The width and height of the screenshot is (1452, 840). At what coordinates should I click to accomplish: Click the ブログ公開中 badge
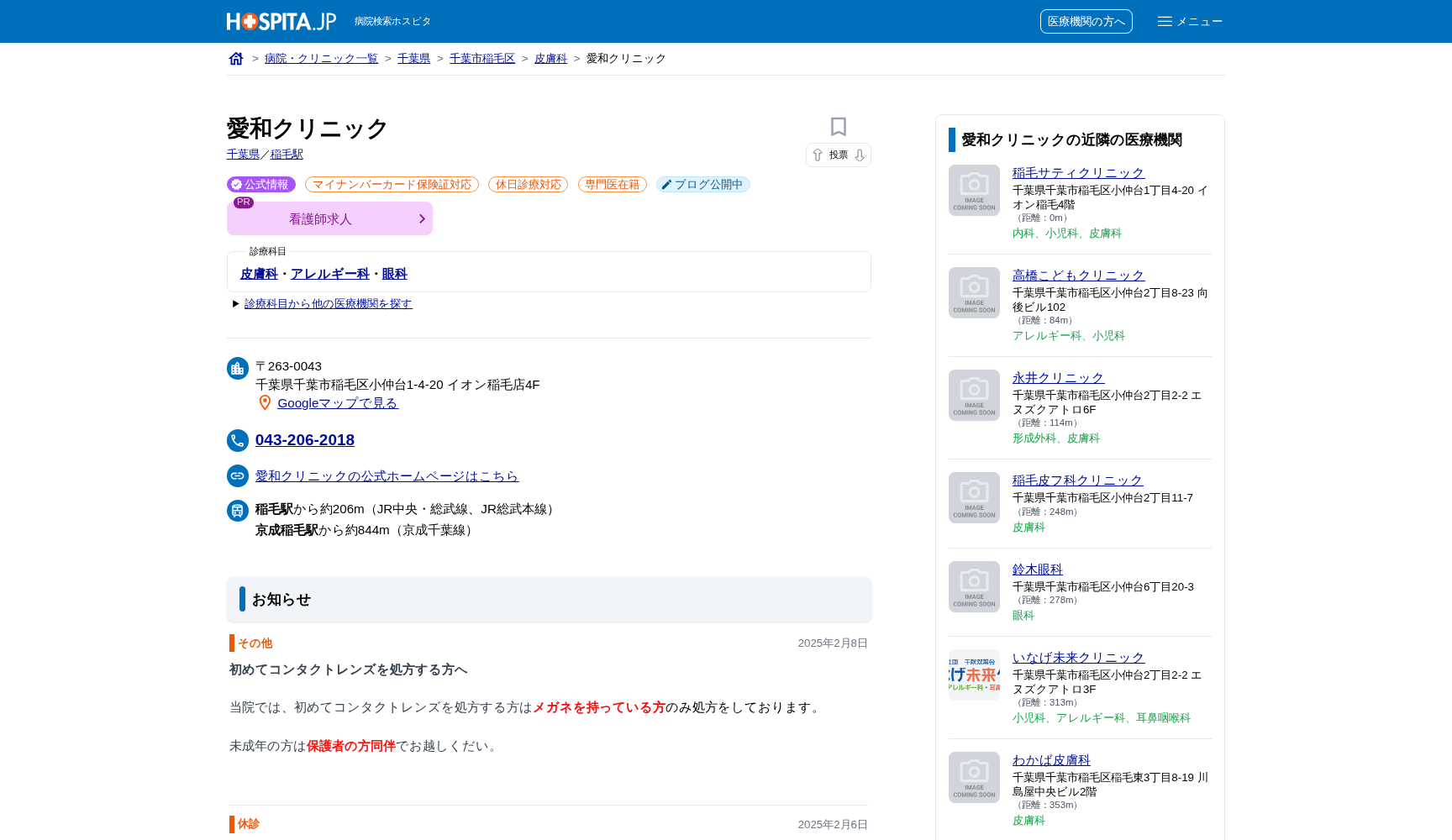(702, 184)
